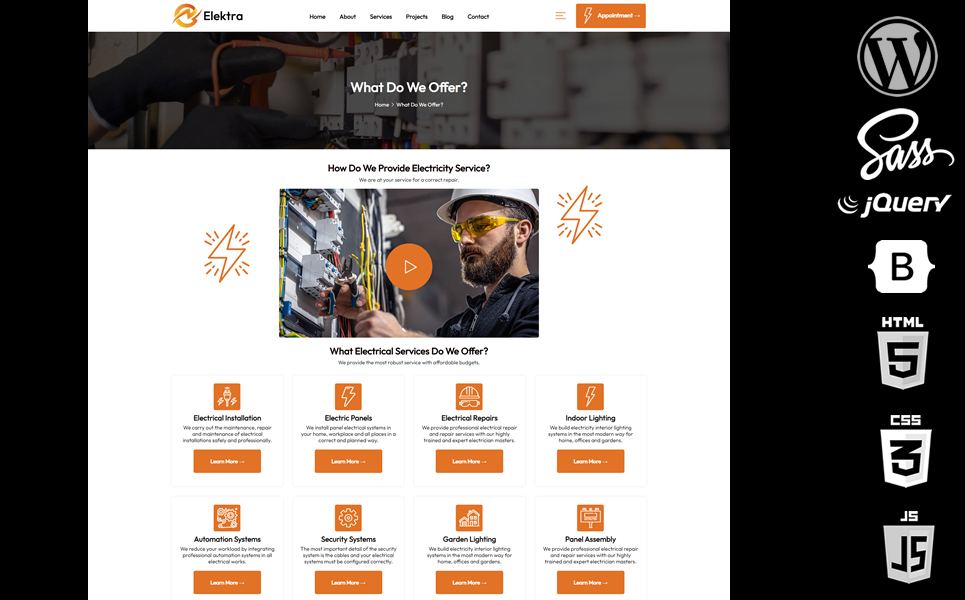
Task: Go to the Projects page
Action: point(416,17)
